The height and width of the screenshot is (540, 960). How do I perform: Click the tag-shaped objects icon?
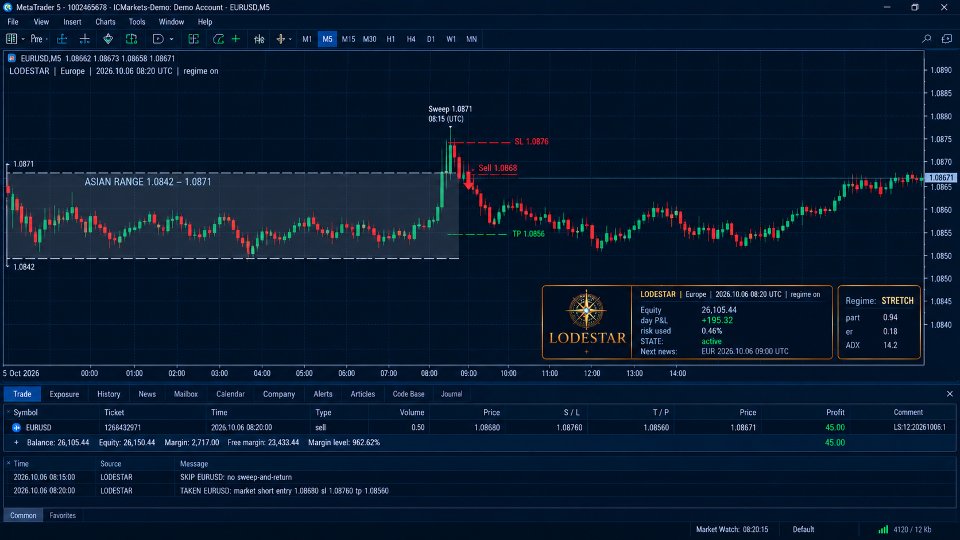pyautogui.click(x=158, y=39)
